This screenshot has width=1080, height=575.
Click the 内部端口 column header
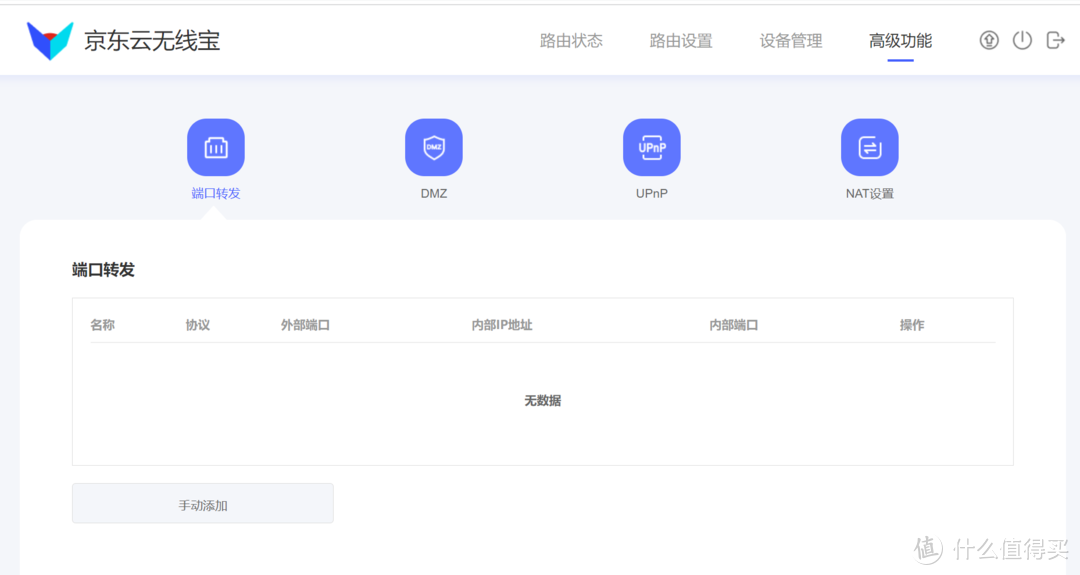click(x=734, y=325)
